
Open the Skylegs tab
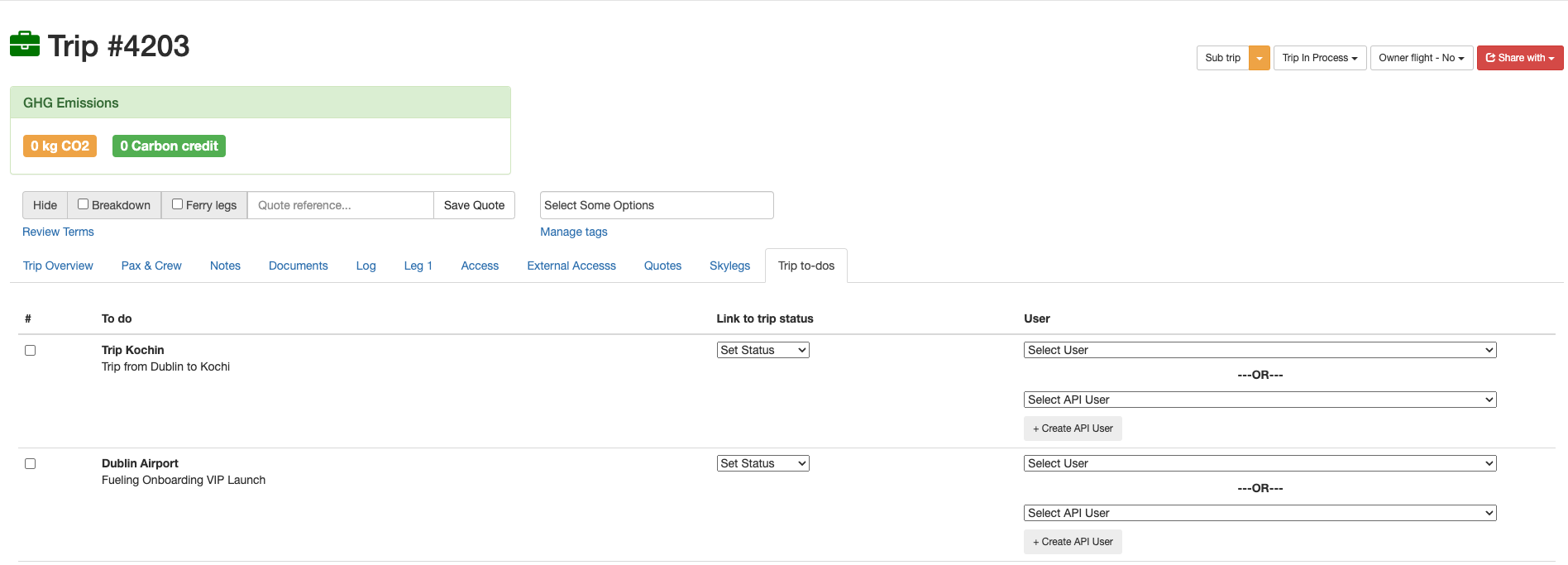click(x=729, y=266)
